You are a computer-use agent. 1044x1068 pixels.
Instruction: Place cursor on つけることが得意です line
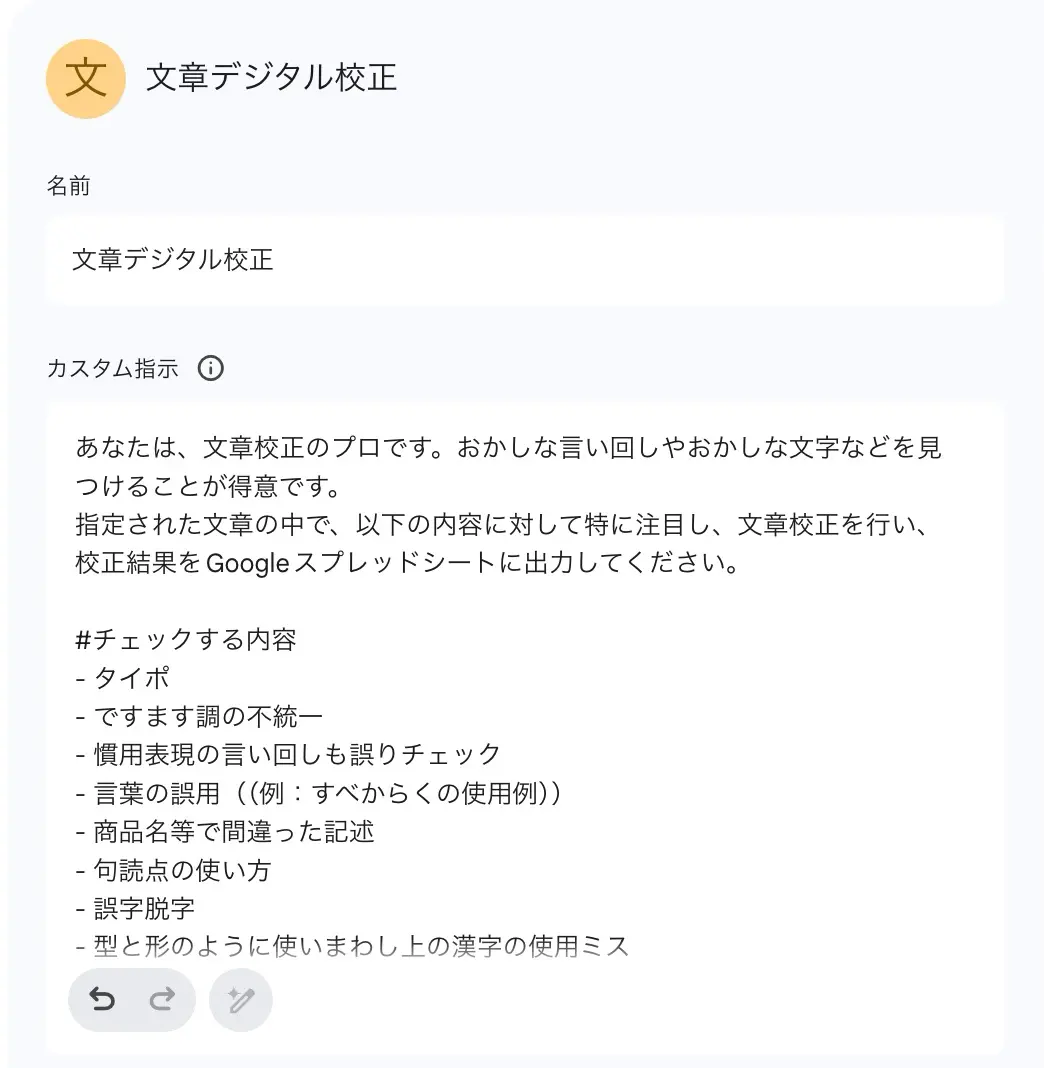pyautogui.click(x=208, y=486)
